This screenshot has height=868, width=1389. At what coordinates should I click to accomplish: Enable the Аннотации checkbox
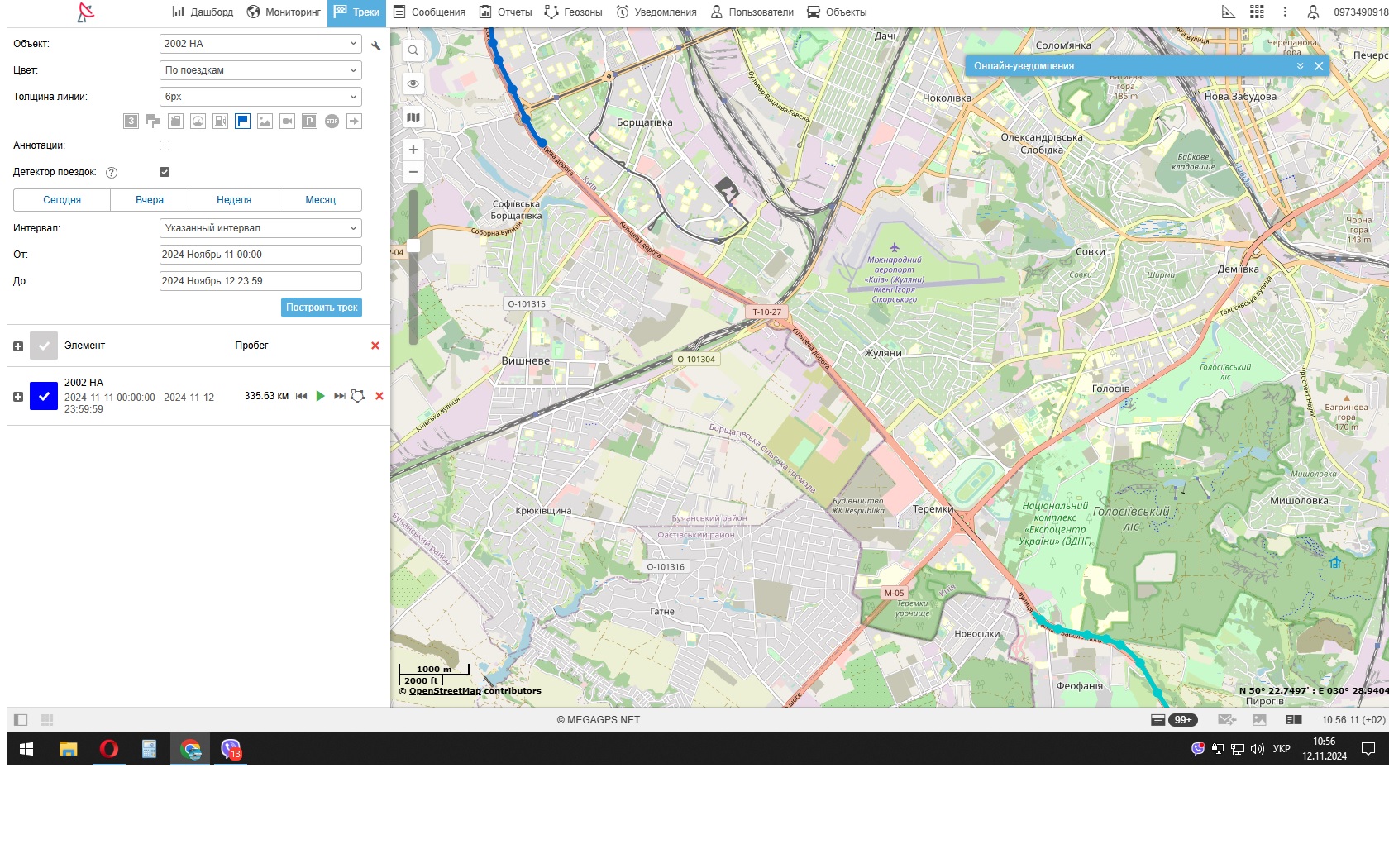click(x=165, y=145)
